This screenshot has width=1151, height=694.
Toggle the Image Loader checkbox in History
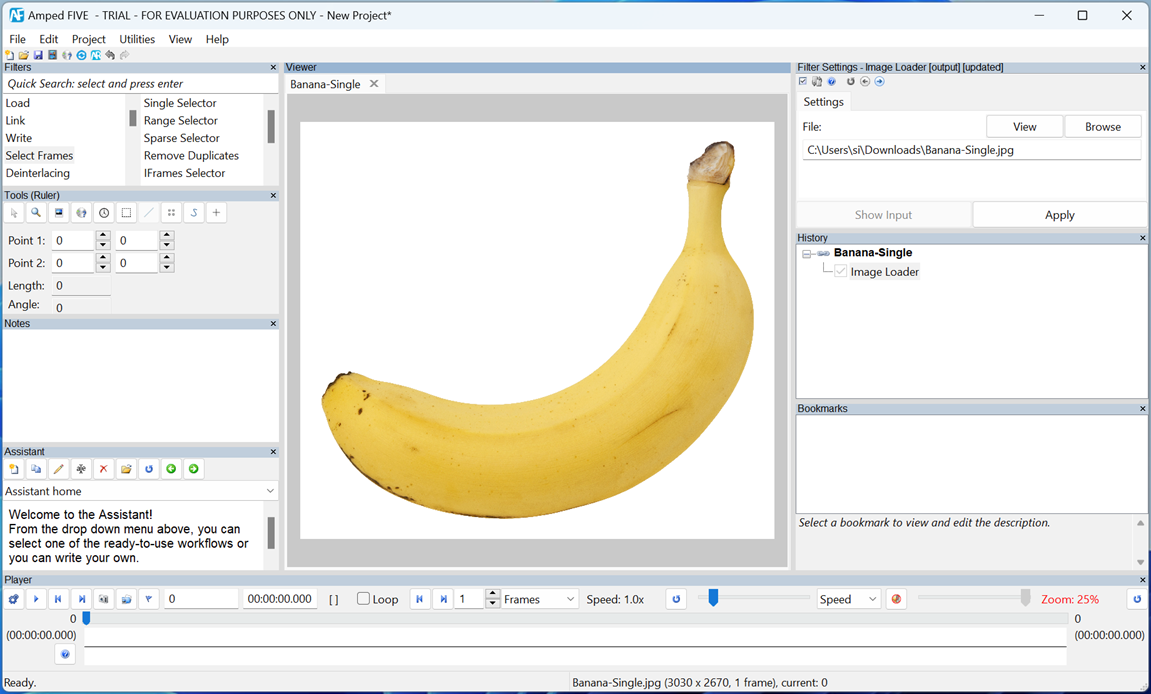click(840, 272)
